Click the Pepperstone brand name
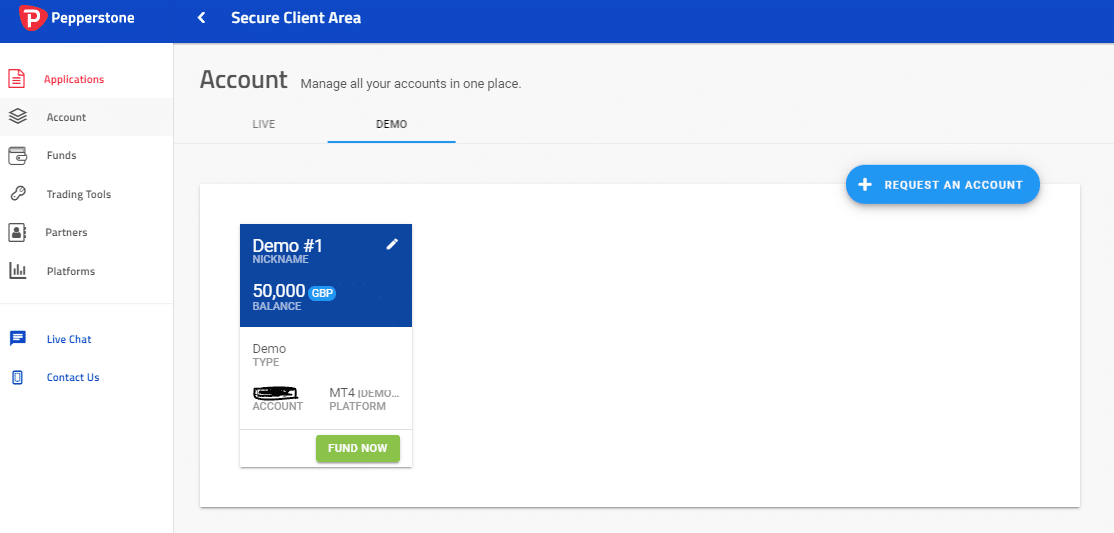The image size is (1114, 533). pyautogui.click(x=92, y=18)
